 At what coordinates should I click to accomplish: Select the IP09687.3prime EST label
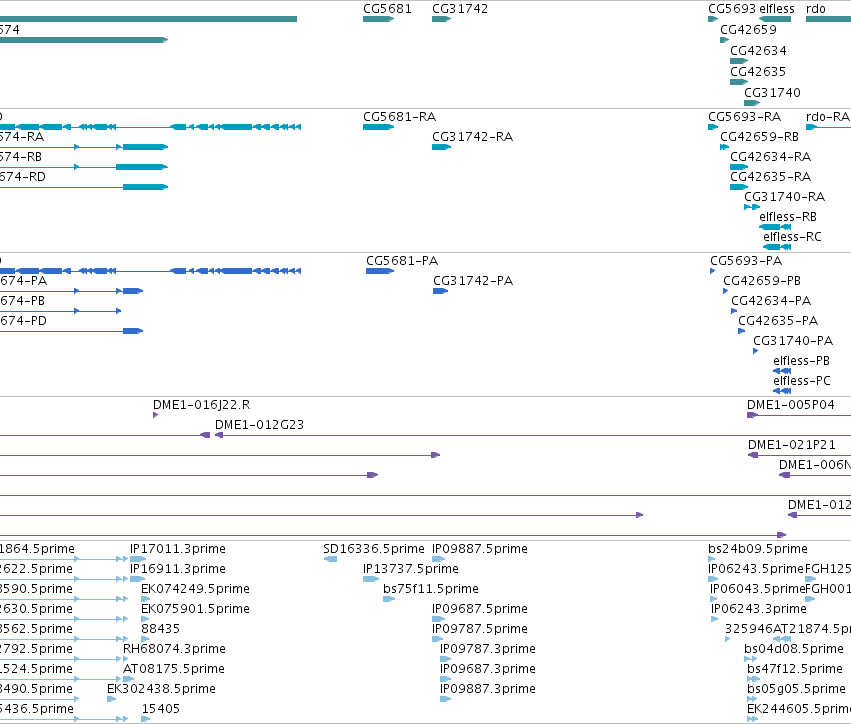pyautogui.click(x=487, y=669)
